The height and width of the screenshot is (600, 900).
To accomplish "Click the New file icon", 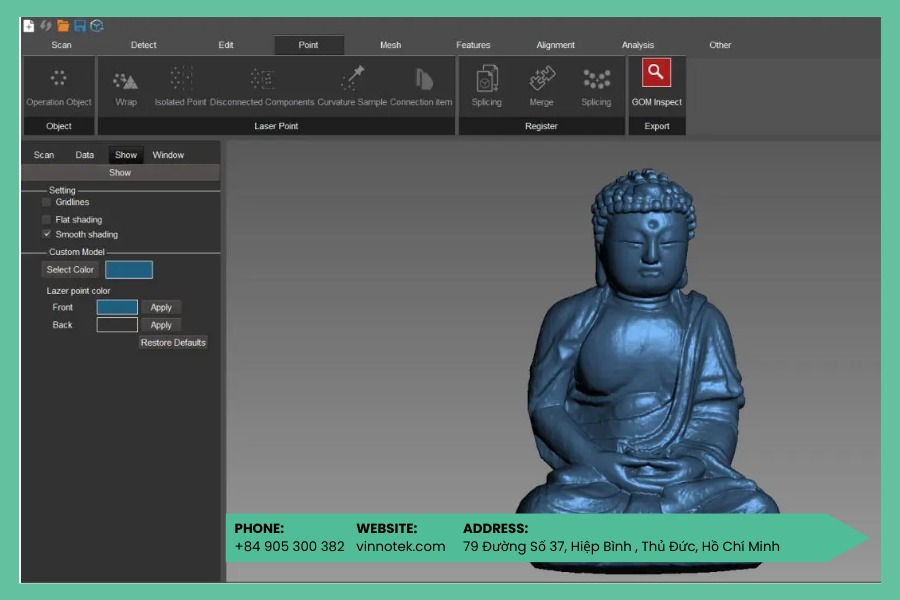I will click(x=29, y=25).
